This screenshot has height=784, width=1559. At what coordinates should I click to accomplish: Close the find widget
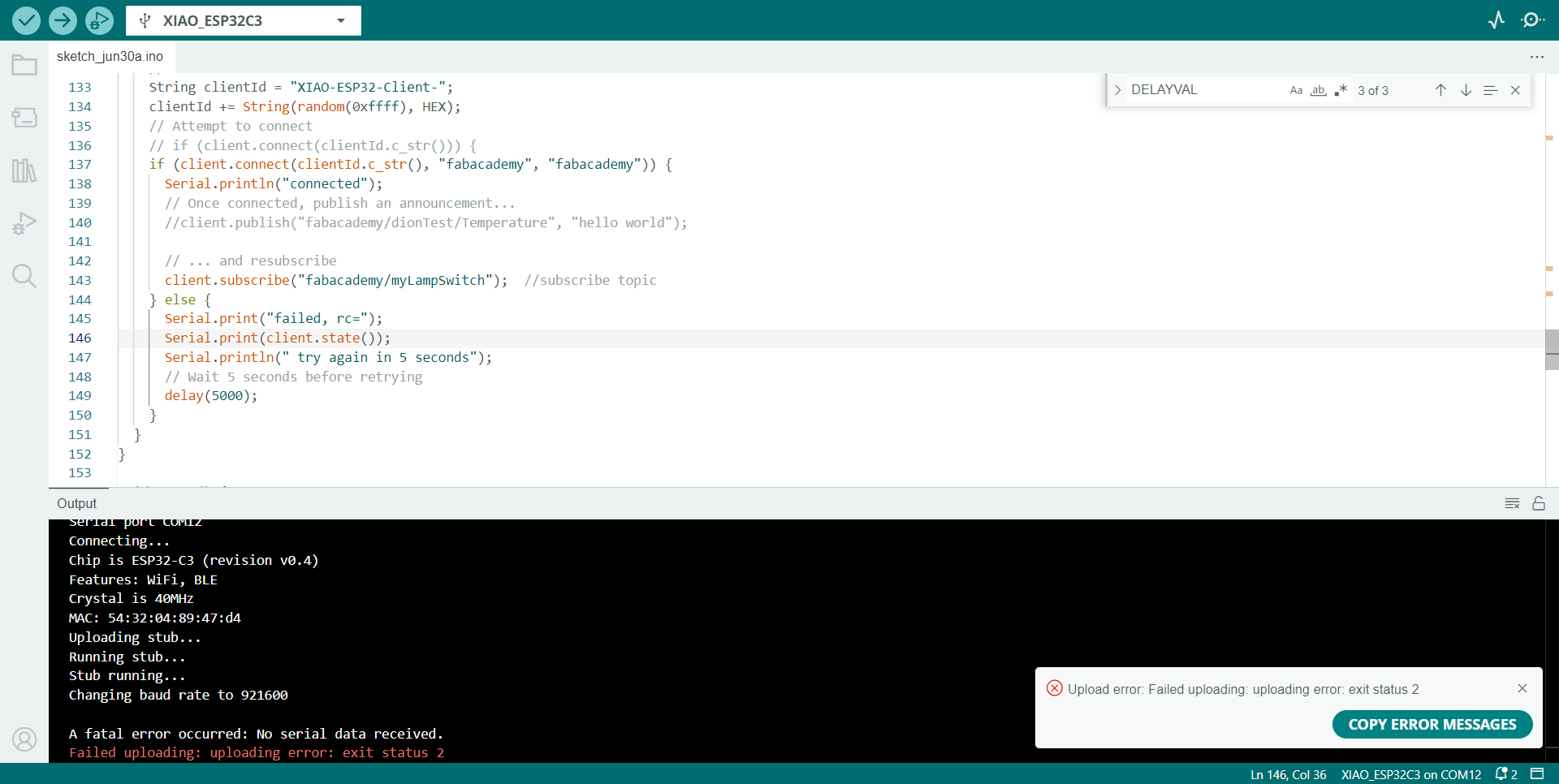pos(1515,90)
